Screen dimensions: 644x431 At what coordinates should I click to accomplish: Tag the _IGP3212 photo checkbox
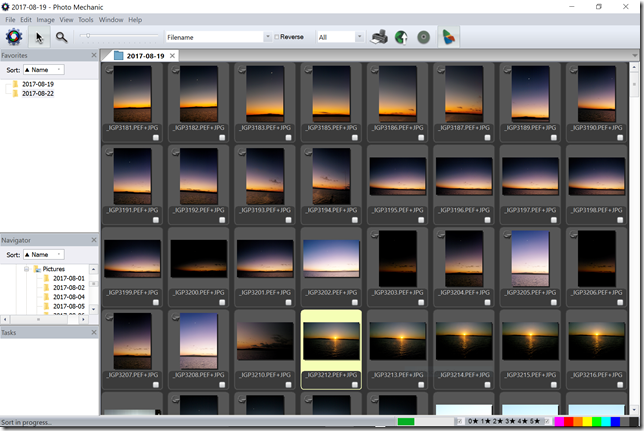tap(354, 385)
